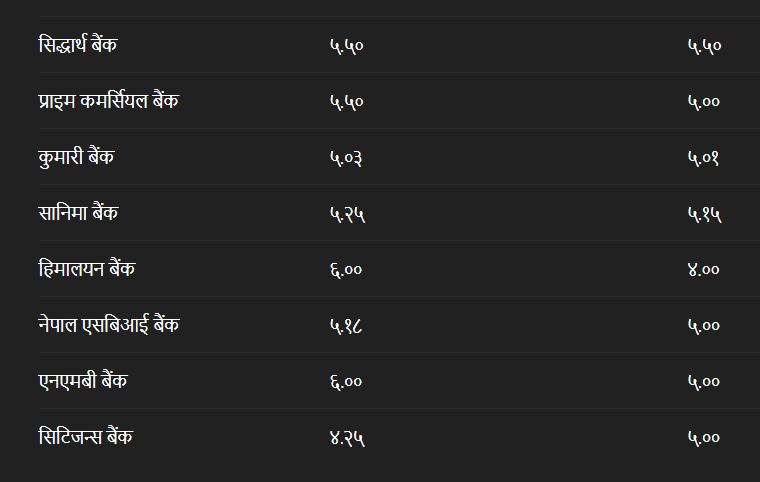Image resolution: width=760 pixels, height=482 pixels.
Task: Click कुमारी बैंक's ५.०३ rate value
Action: coord(346,158)
